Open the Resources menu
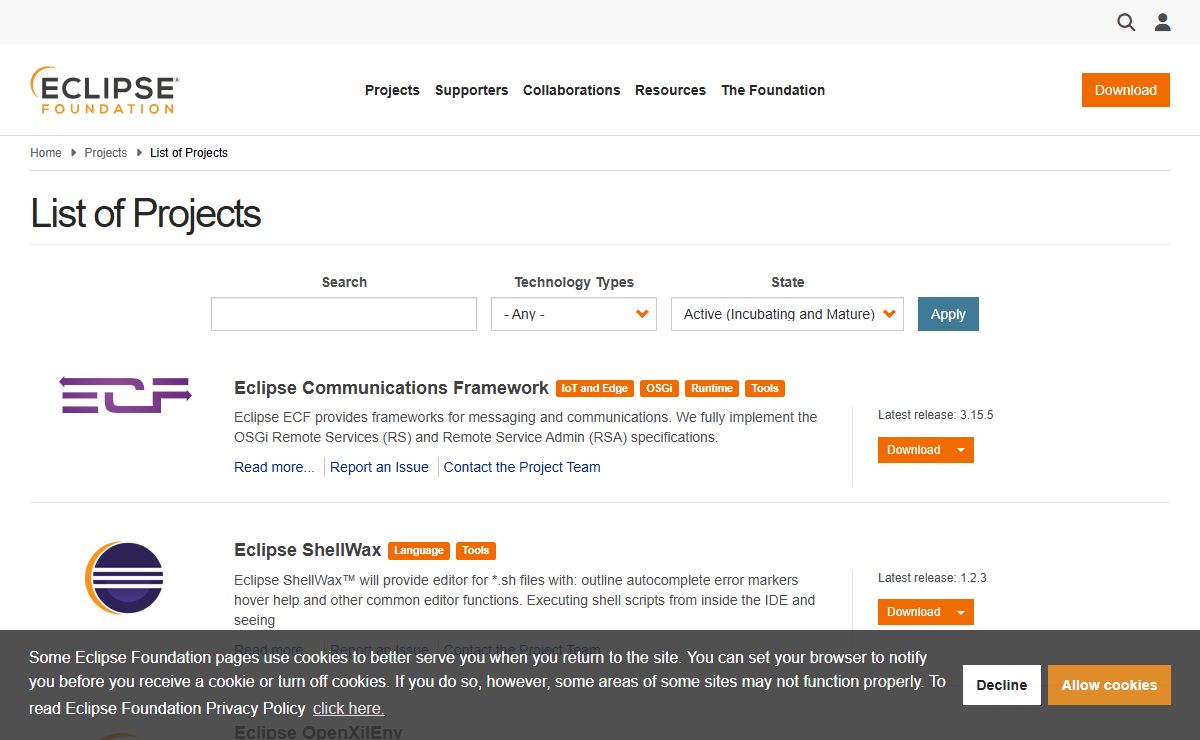The image size is (1200, 740). point(670,90)
